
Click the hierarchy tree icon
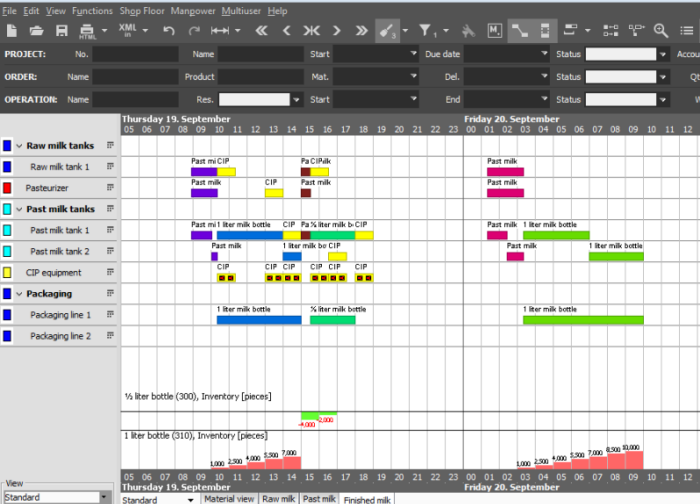click(636, 30)
